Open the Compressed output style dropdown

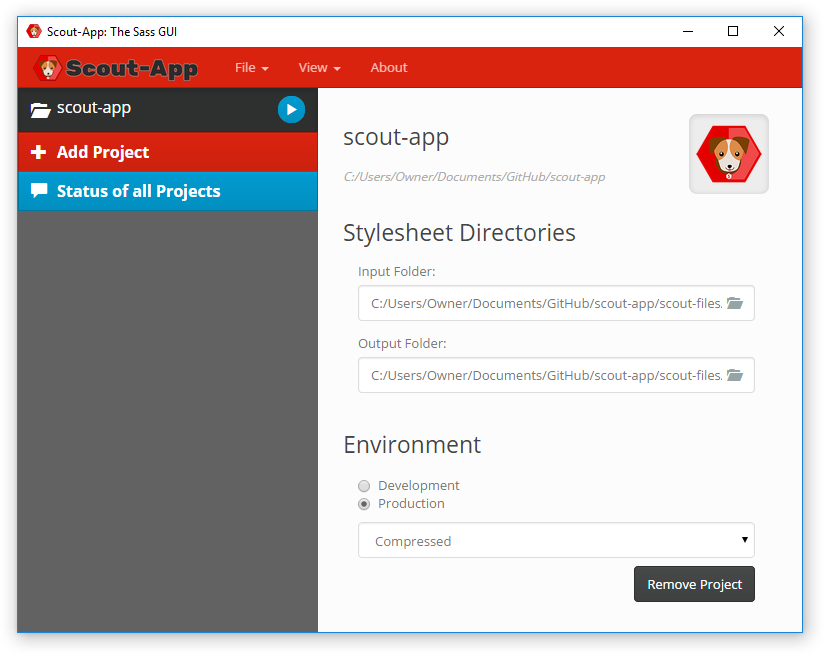click(x=556, y=540)
